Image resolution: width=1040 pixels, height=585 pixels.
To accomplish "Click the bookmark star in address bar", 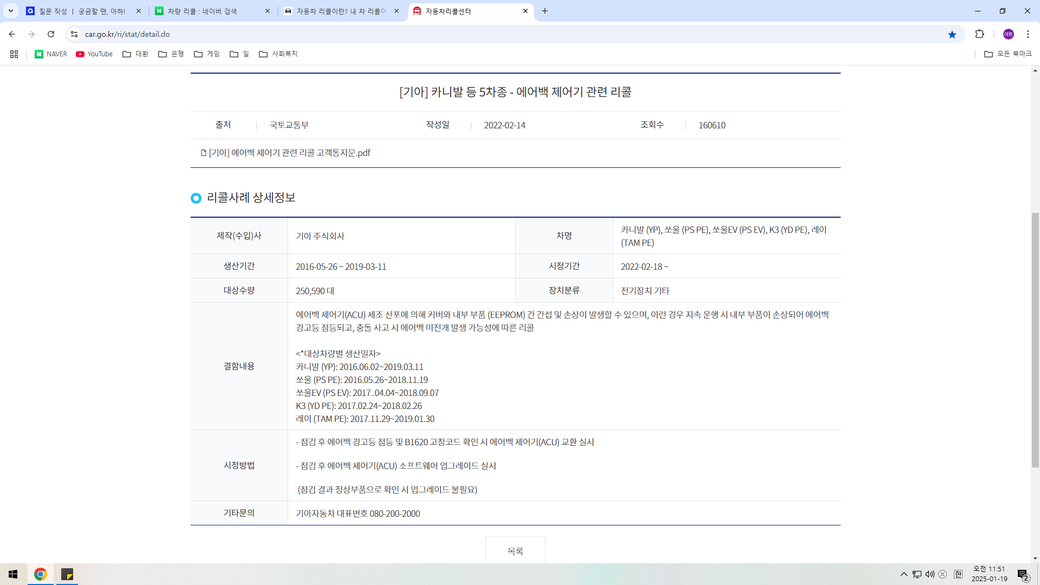I will click(x=952, y=34).
